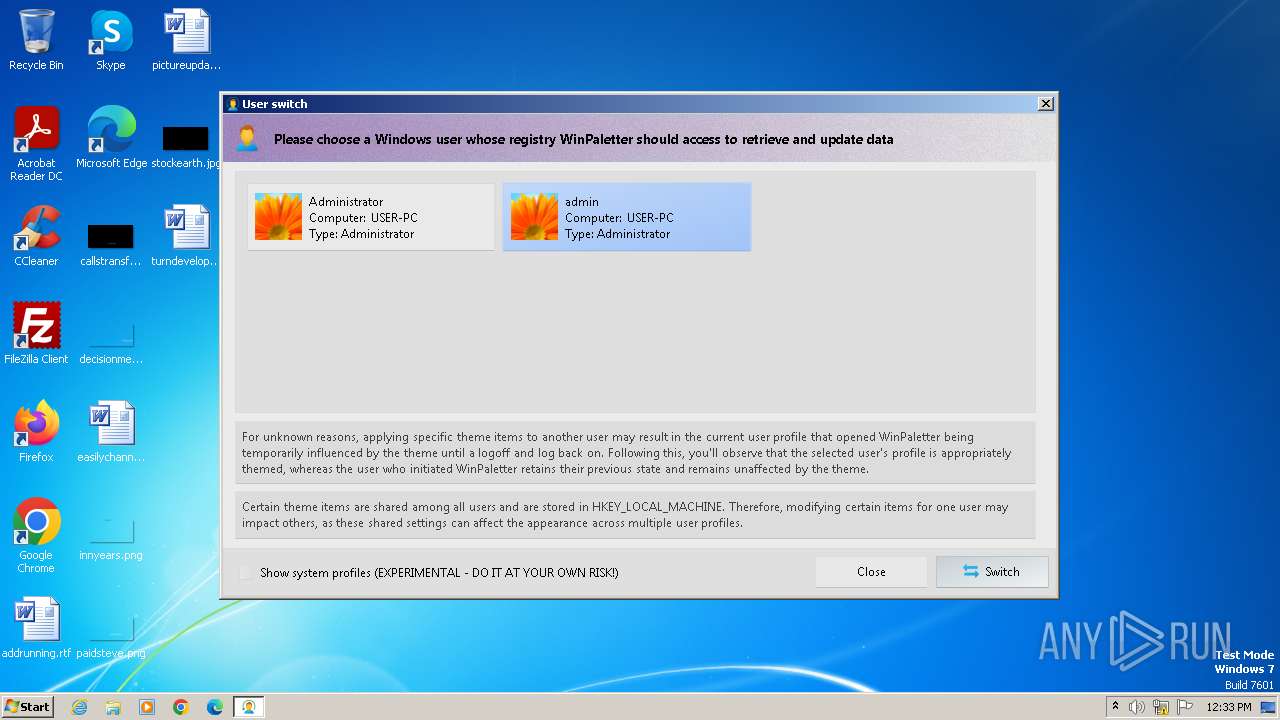
Task: Click the Show desktop button
Action: click(x=1270, y=707)
